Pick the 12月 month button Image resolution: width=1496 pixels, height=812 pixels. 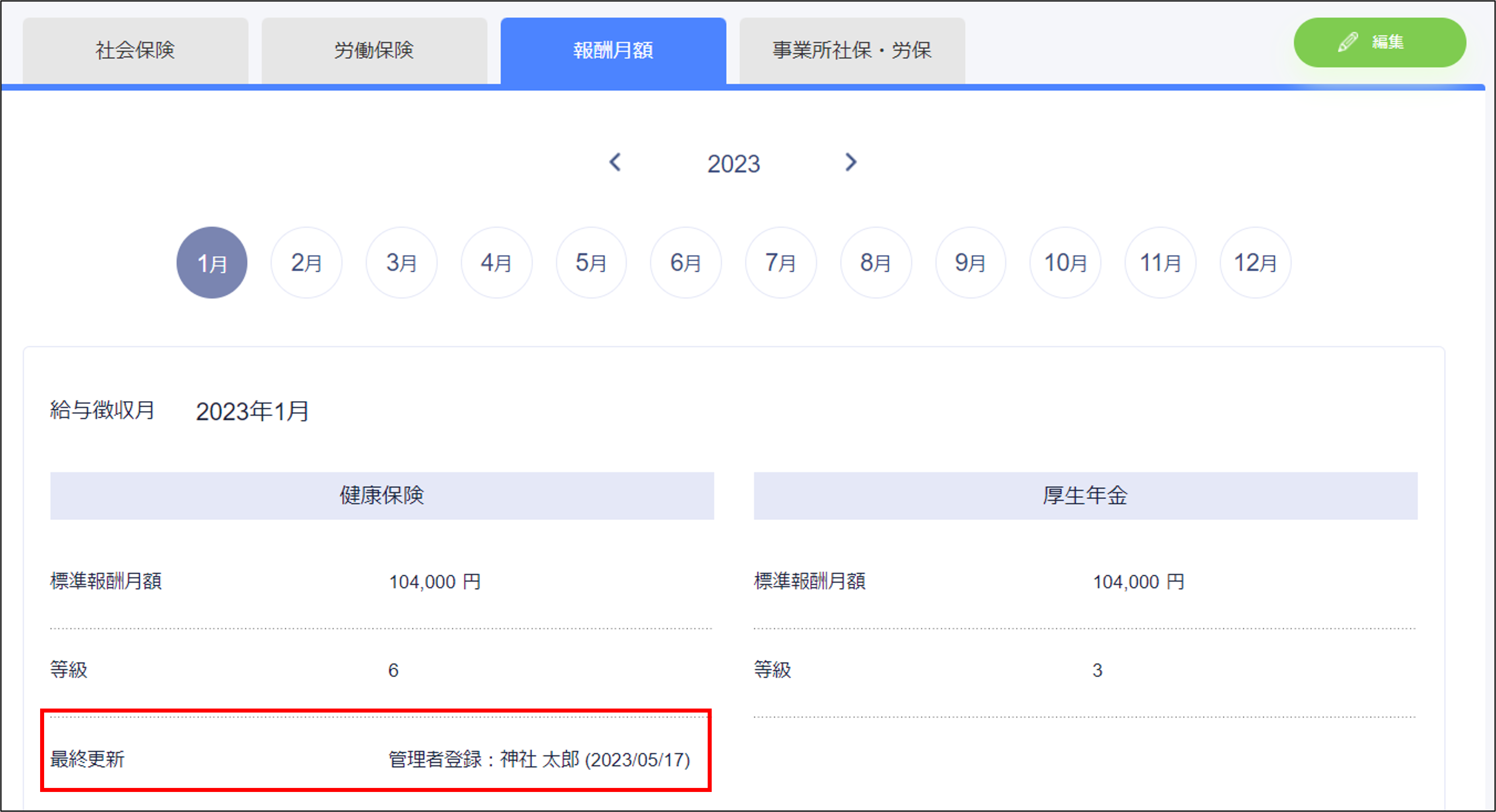pos(1256,262)
